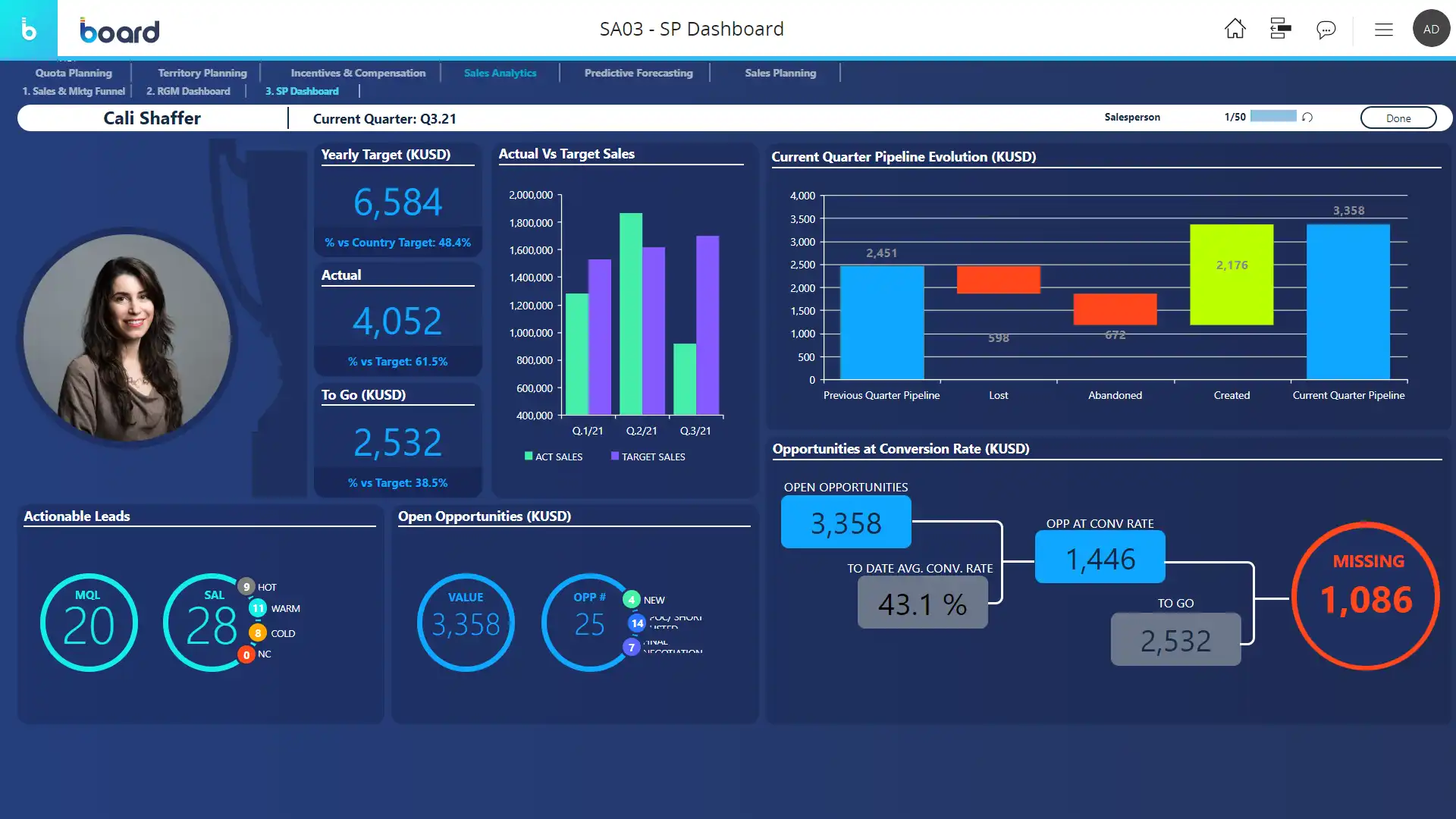
Task: Select Incentives & Compensation menu option
Action: click(x=358, y=72)
